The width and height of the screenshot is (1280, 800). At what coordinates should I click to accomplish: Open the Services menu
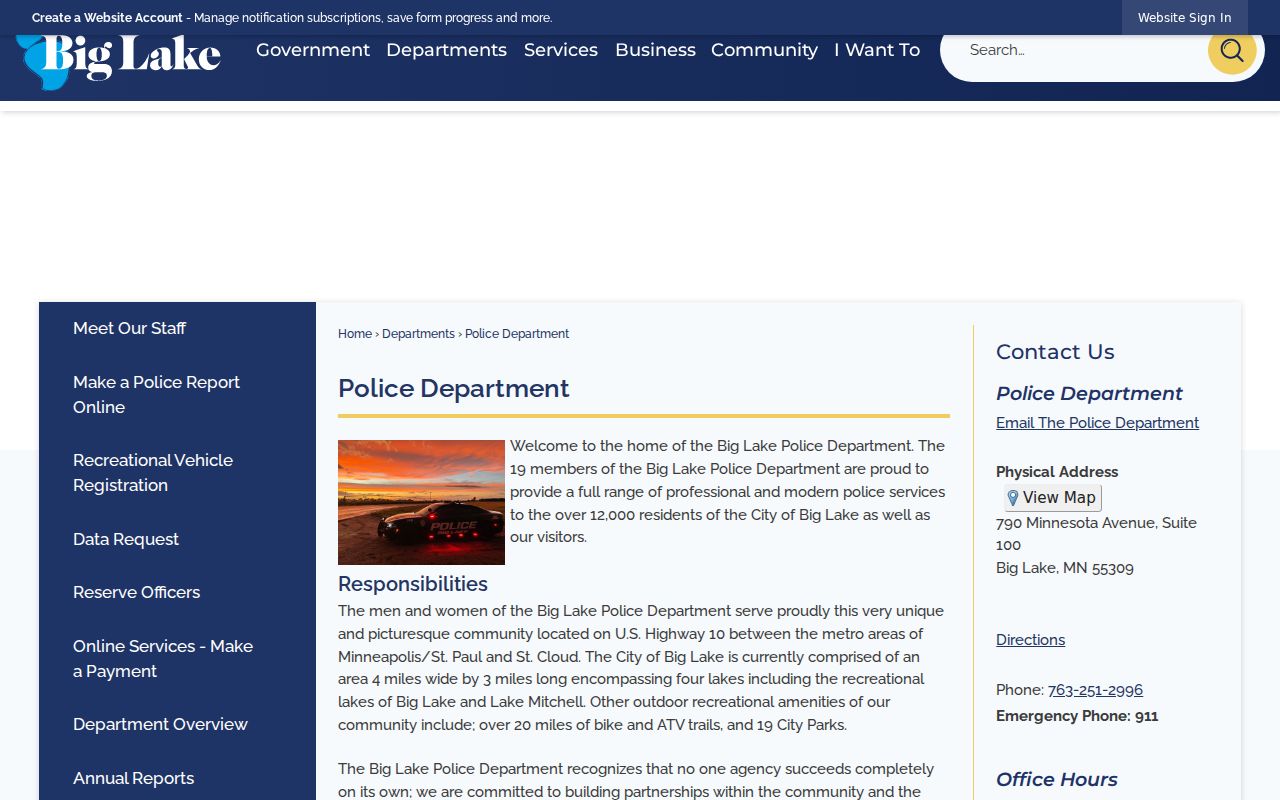(x=561, y=50)
